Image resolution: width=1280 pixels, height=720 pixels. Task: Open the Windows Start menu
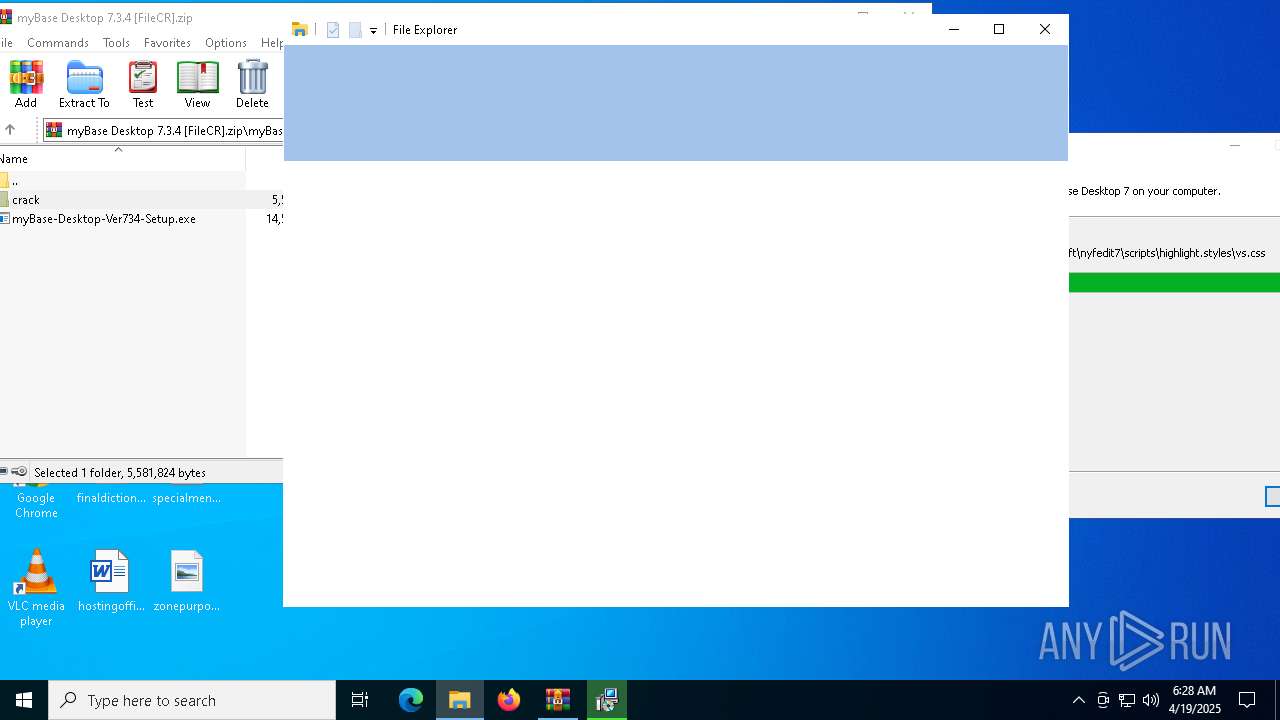click(x=24, y=700)
